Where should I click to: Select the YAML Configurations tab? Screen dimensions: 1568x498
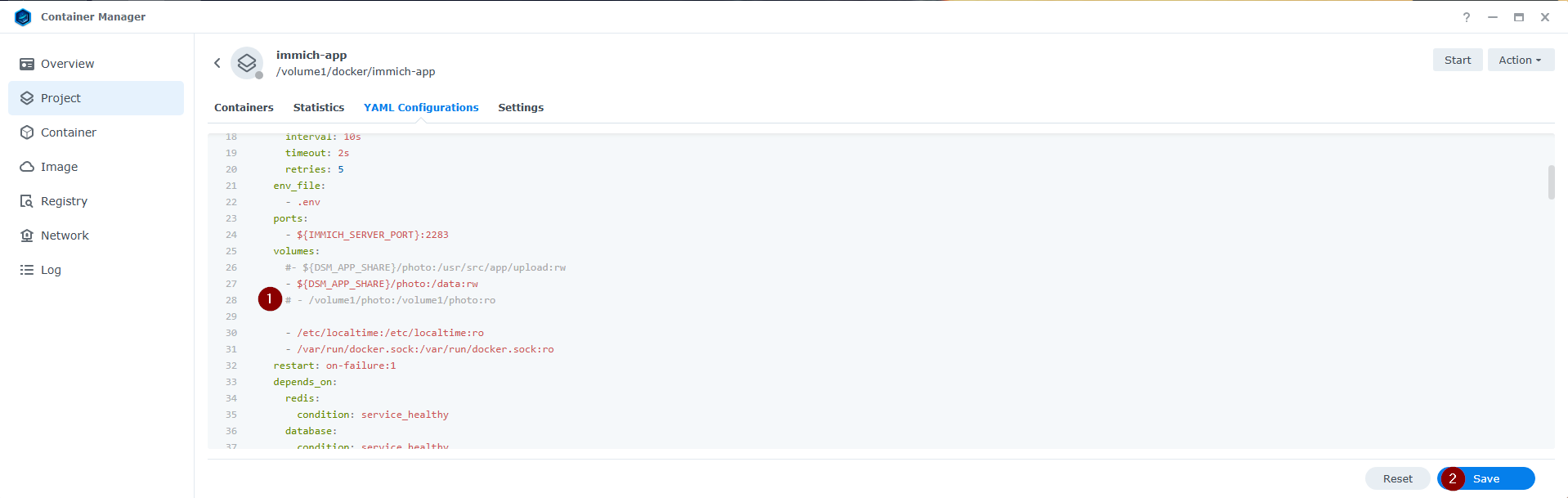click(421, 107)
